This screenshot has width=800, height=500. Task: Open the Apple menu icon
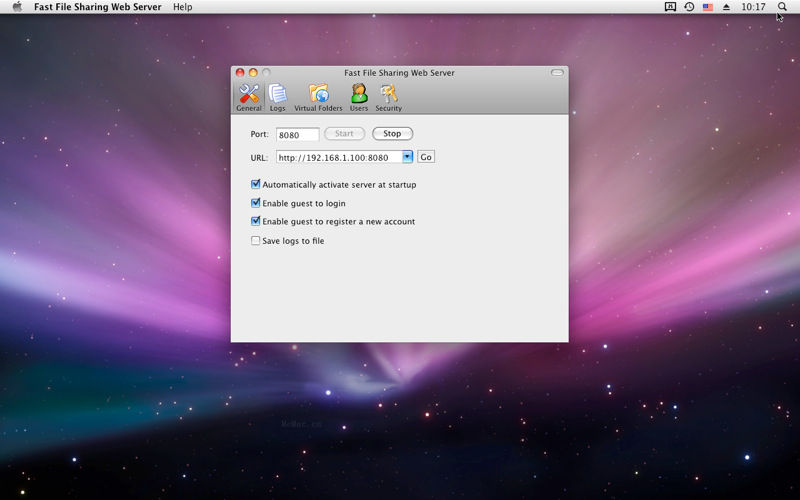[x=17, y=7]
